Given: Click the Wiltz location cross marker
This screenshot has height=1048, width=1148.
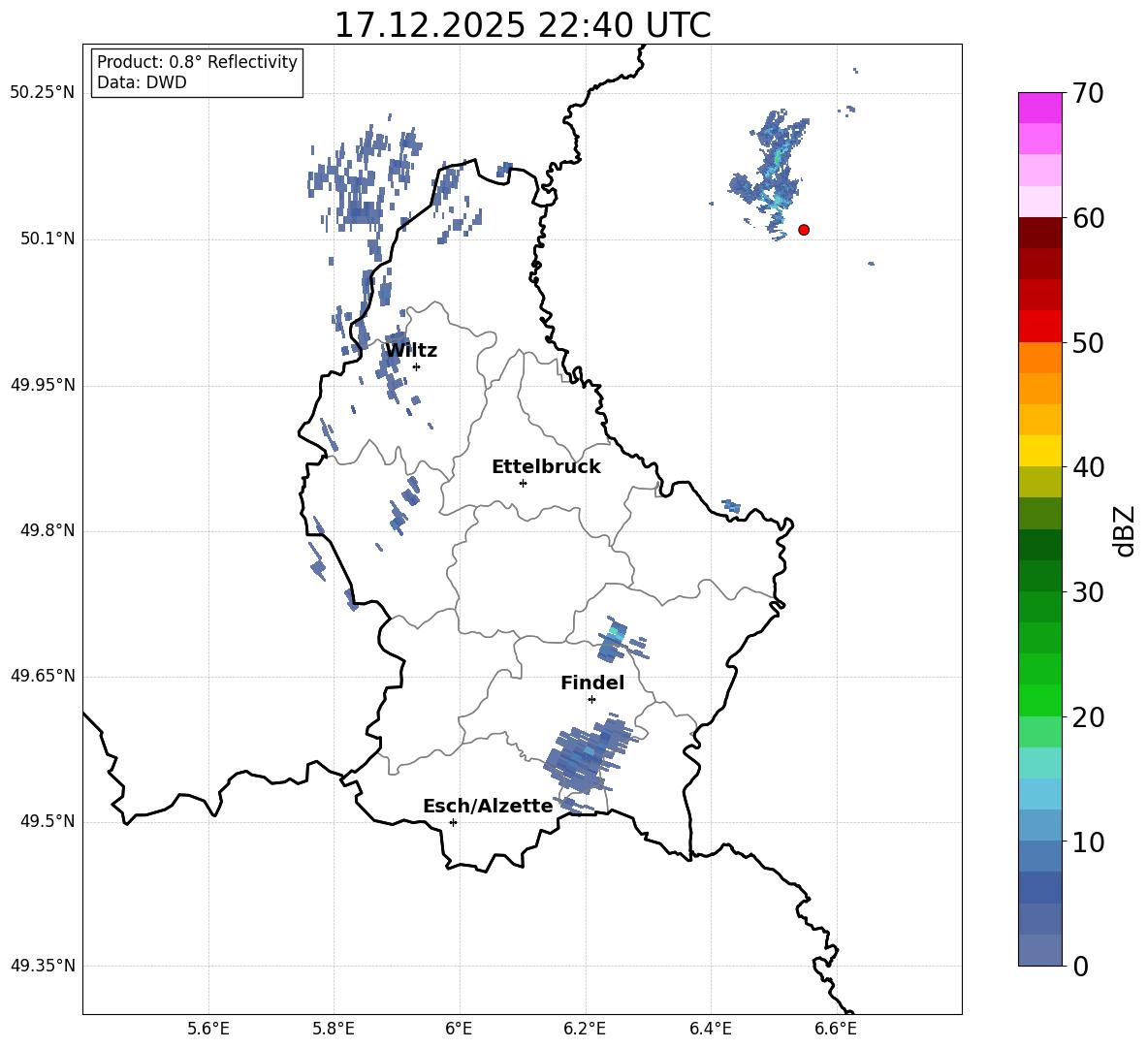Looking at the screenshot, I should [x=416, y=366].
